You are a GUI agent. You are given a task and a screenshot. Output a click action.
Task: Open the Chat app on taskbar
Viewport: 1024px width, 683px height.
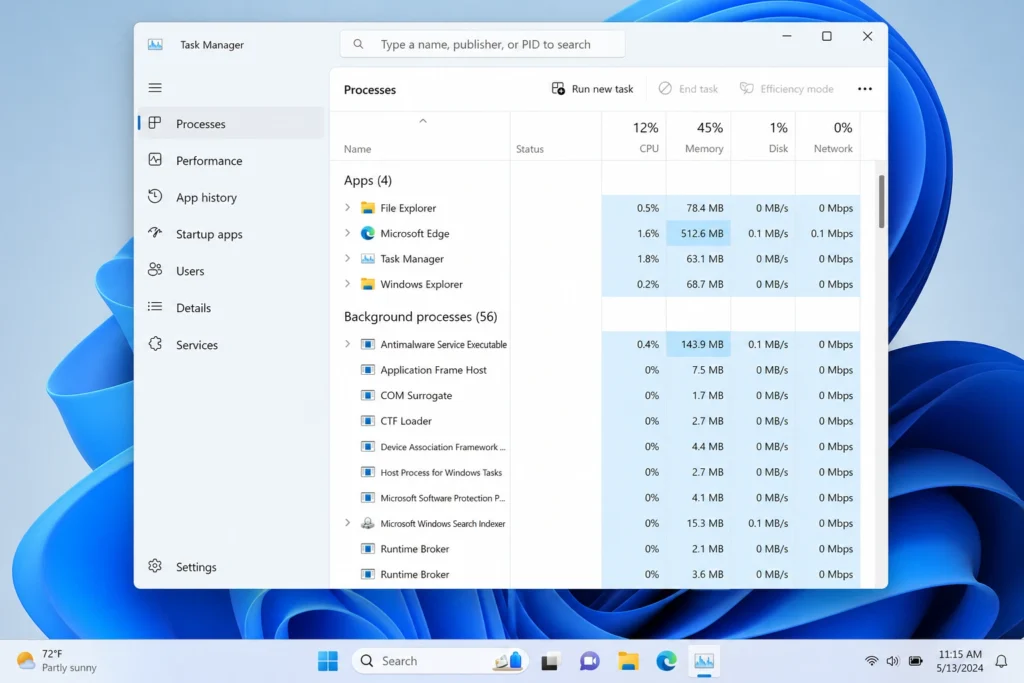589,661
